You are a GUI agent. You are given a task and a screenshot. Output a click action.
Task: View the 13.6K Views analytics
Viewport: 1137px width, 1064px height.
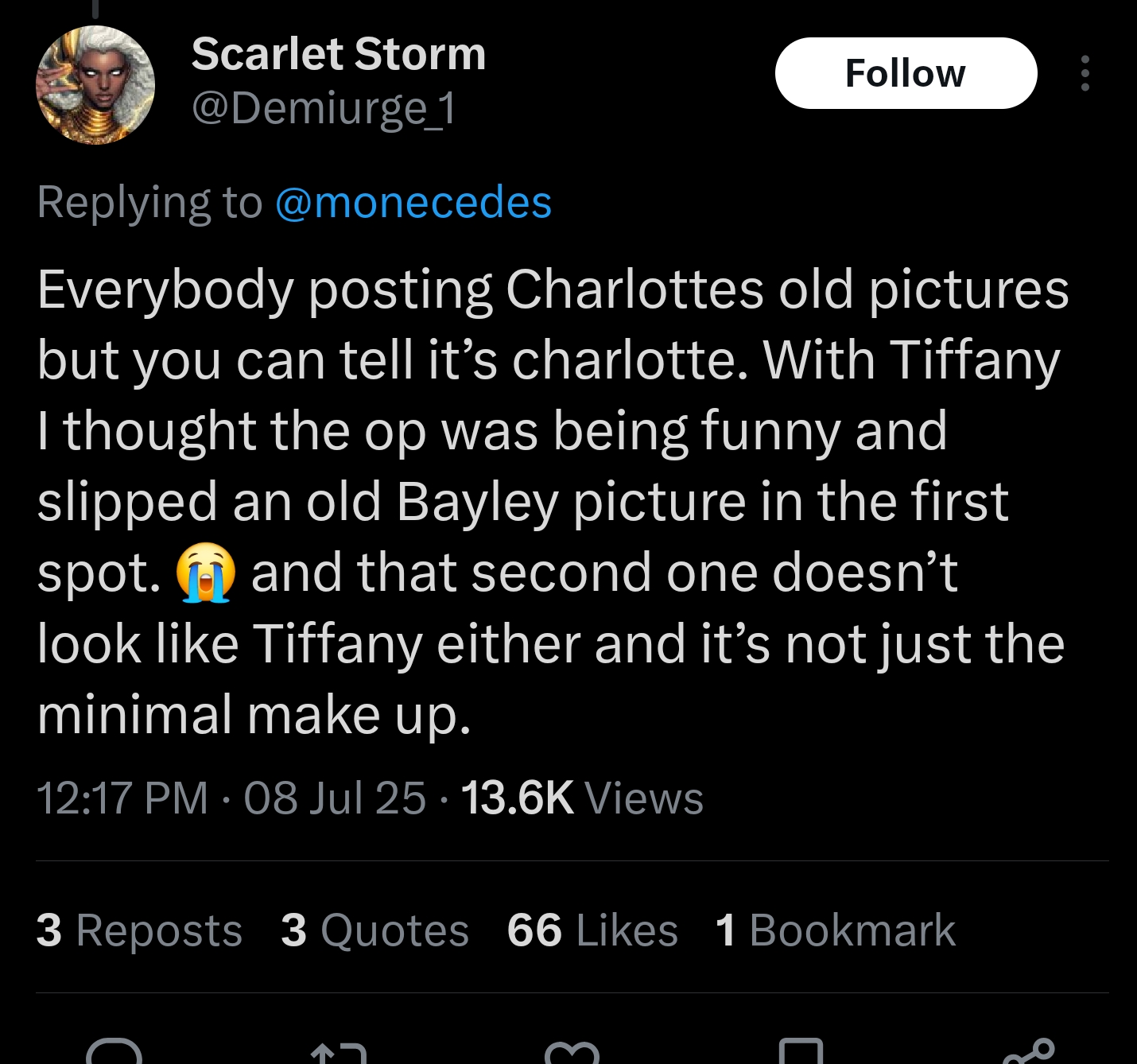click(582, 798)
